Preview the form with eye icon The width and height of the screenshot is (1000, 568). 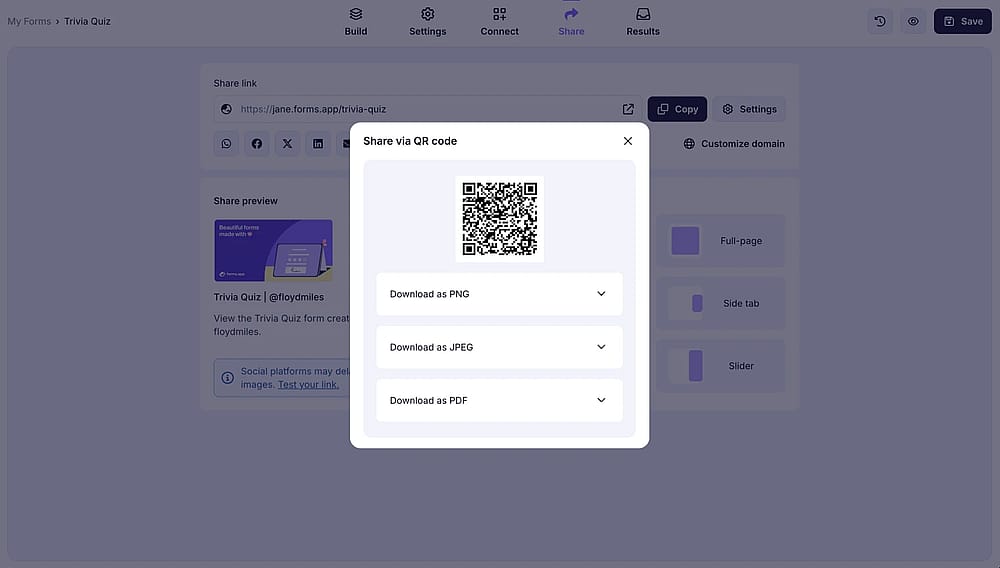click(913, 21)
